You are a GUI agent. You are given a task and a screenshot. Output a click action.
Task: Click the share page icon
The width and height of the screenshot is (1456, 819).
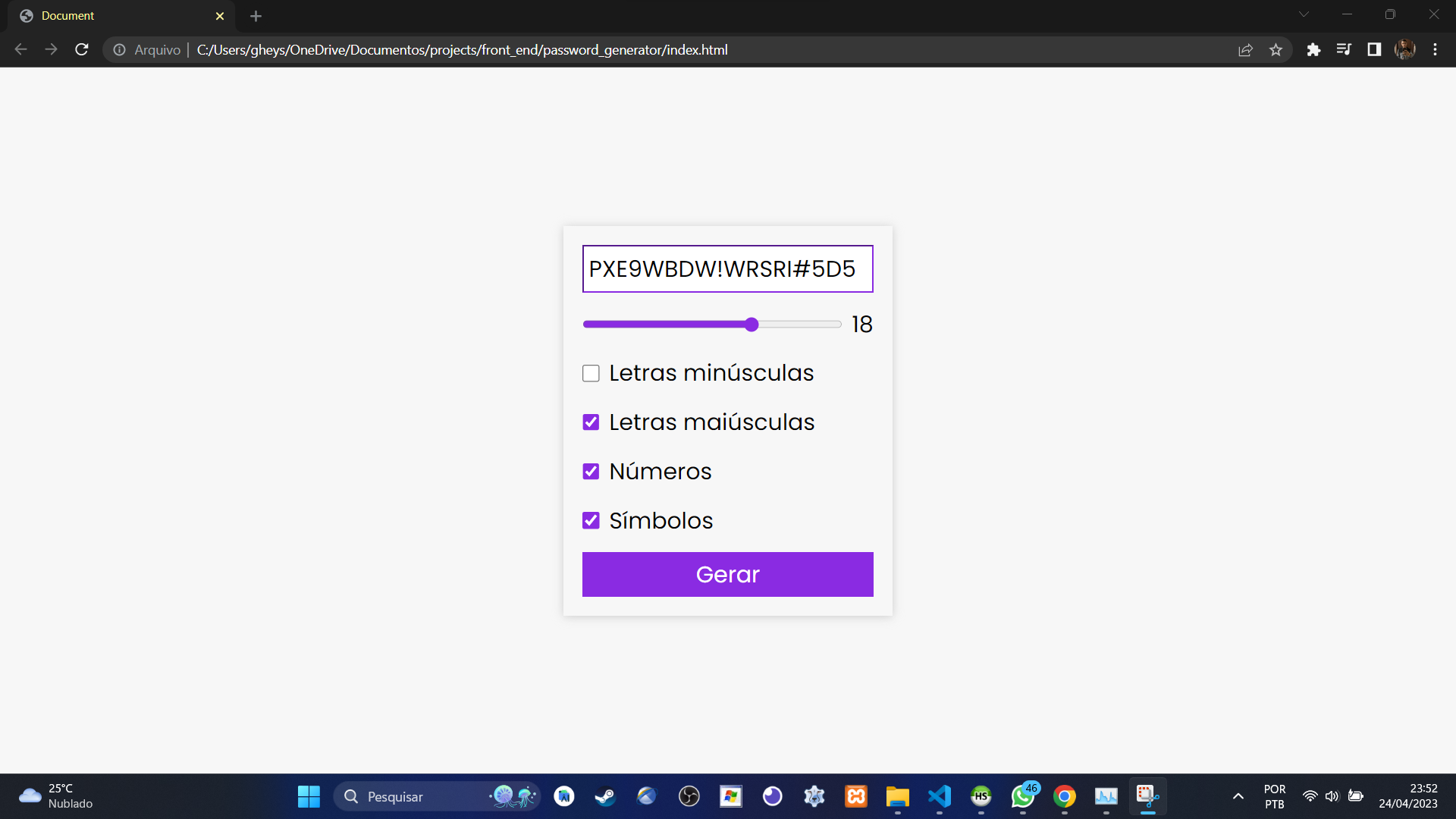point(1245,50)
